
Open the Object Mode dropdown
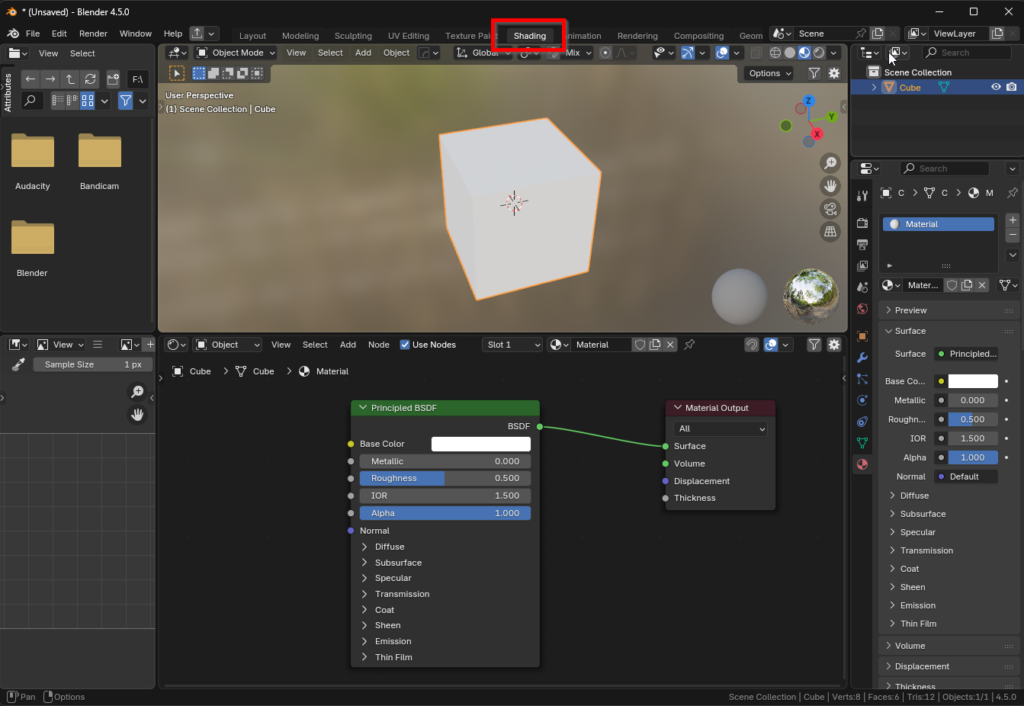point(236,53)
